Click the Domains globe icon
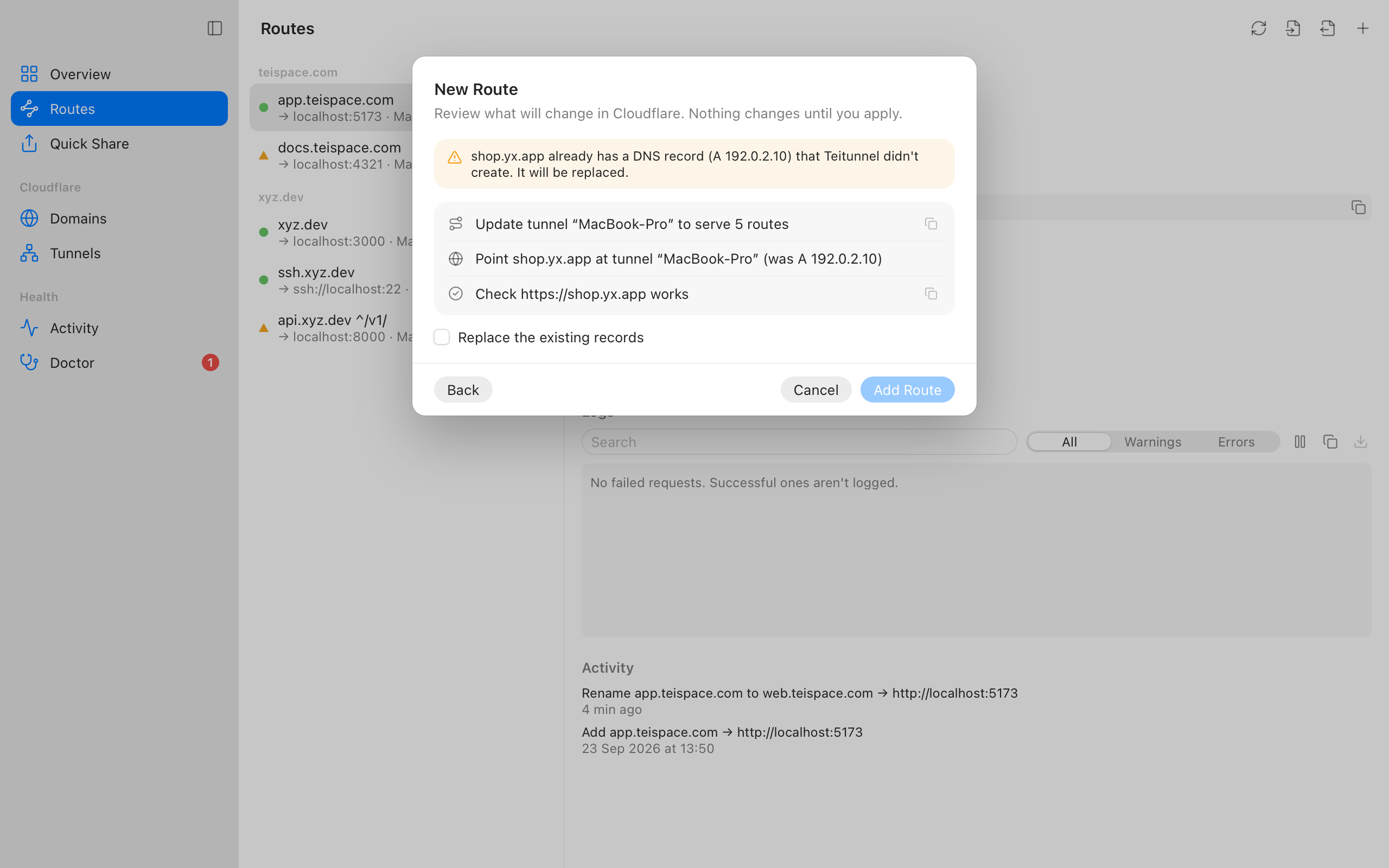Screen dimensions: 1389x868 [29, 219]
